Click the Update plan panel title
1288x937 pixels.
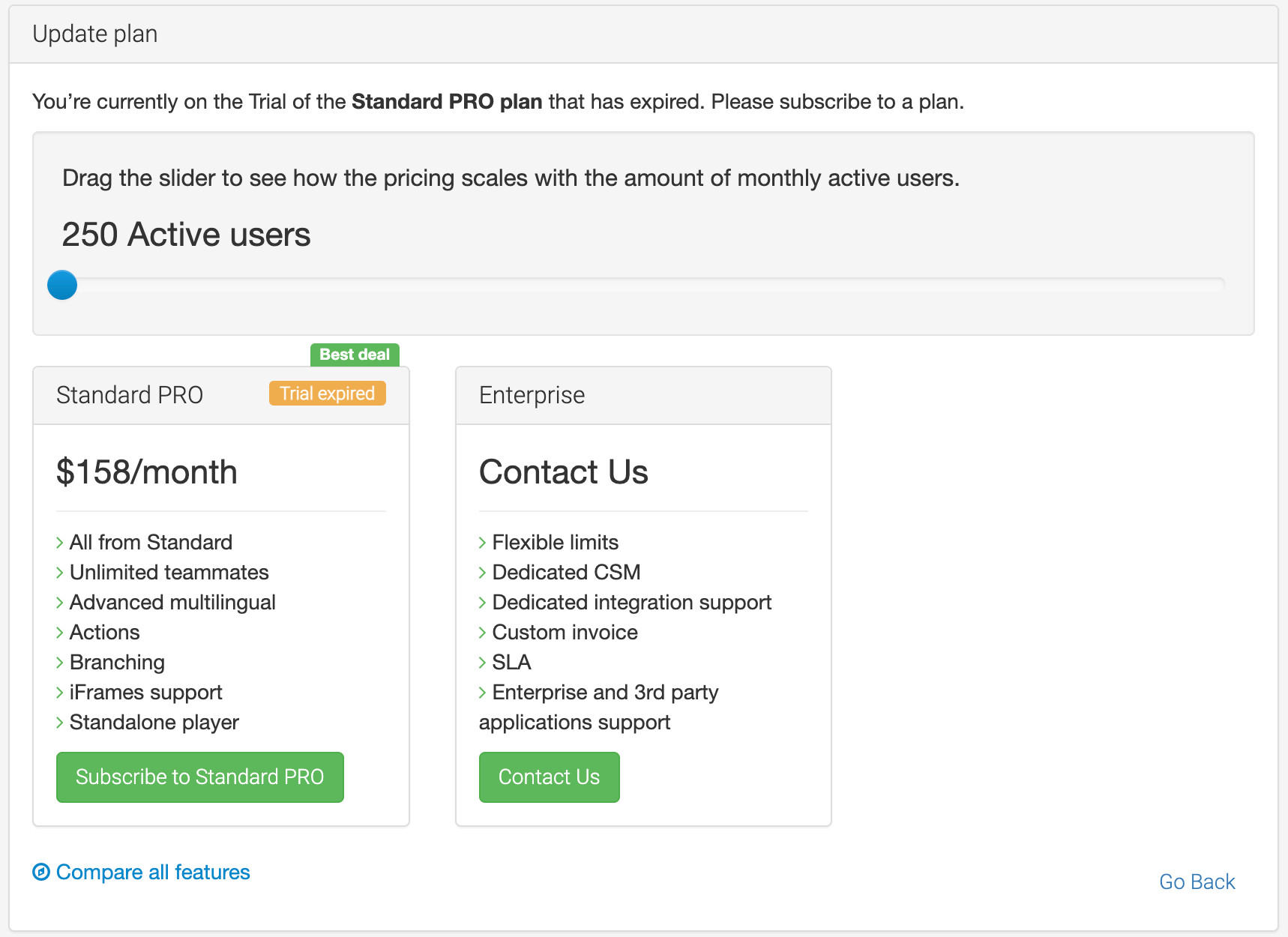tap(95, 34)
